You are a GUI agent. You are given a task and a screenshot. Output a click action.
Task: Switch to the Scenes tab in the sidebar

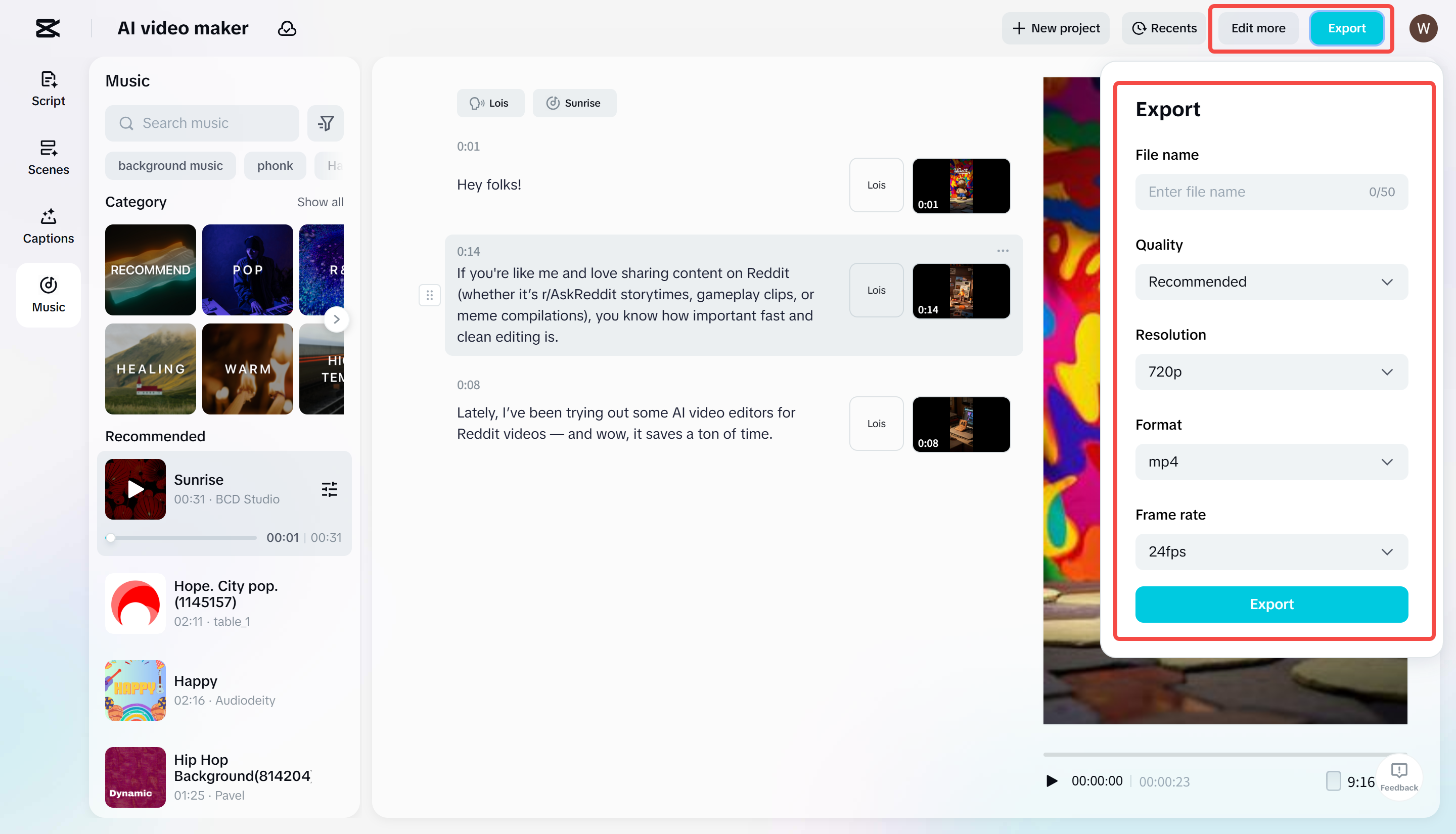(48, 158)
